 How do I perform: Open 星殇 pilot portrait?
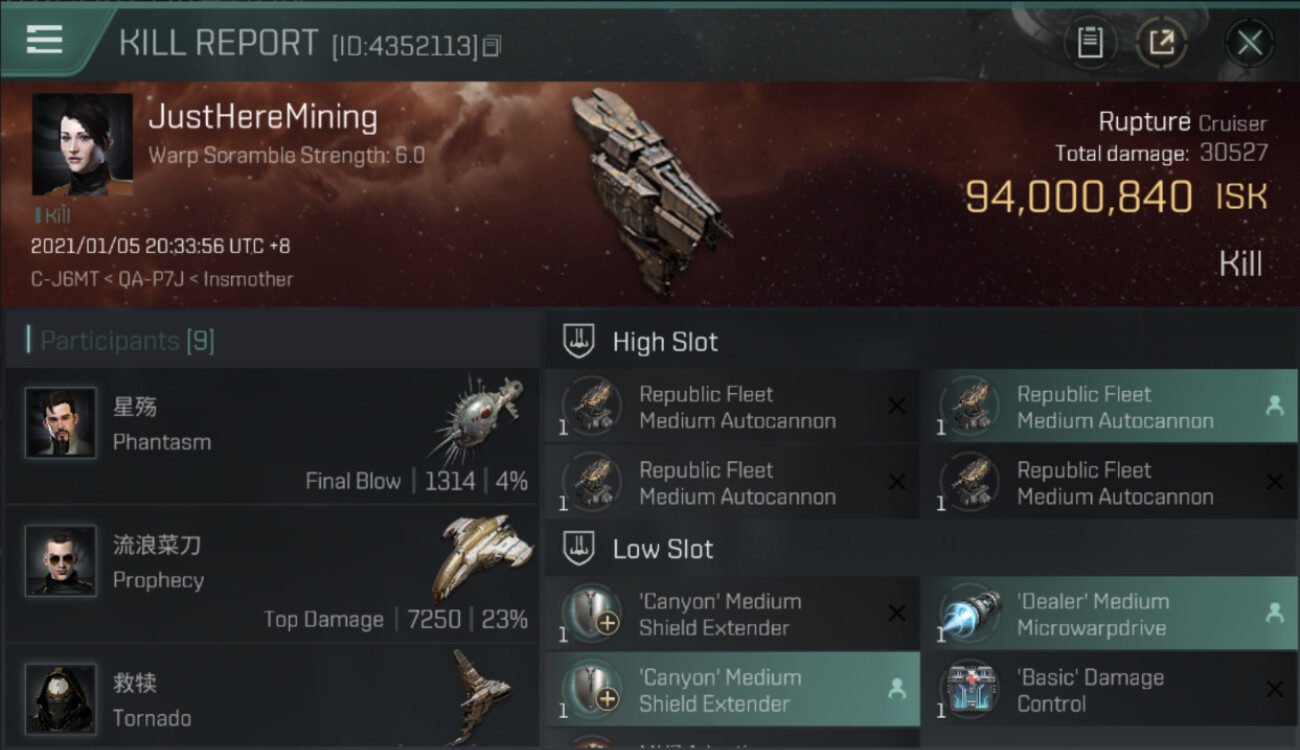pyautogui.click(x=61, y=423)
